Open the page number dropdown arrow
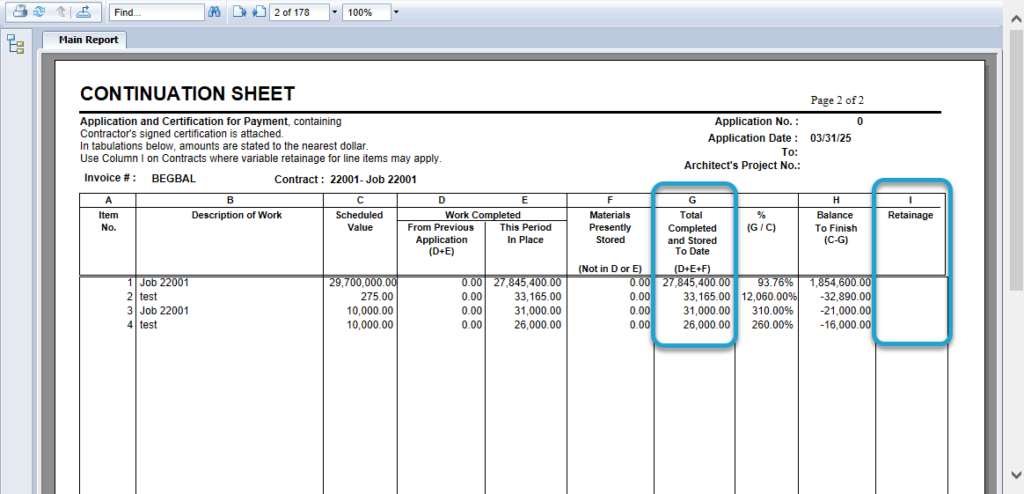Viewport: 1024px width, 494px height. click(x=335, y=12)
